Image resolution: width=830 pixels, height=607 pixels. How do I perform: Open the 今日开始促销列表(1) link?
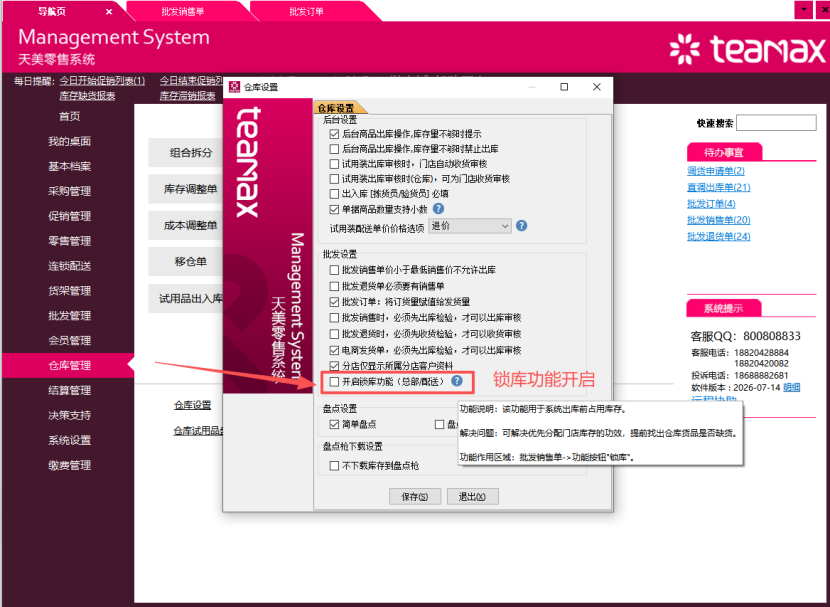102,81
